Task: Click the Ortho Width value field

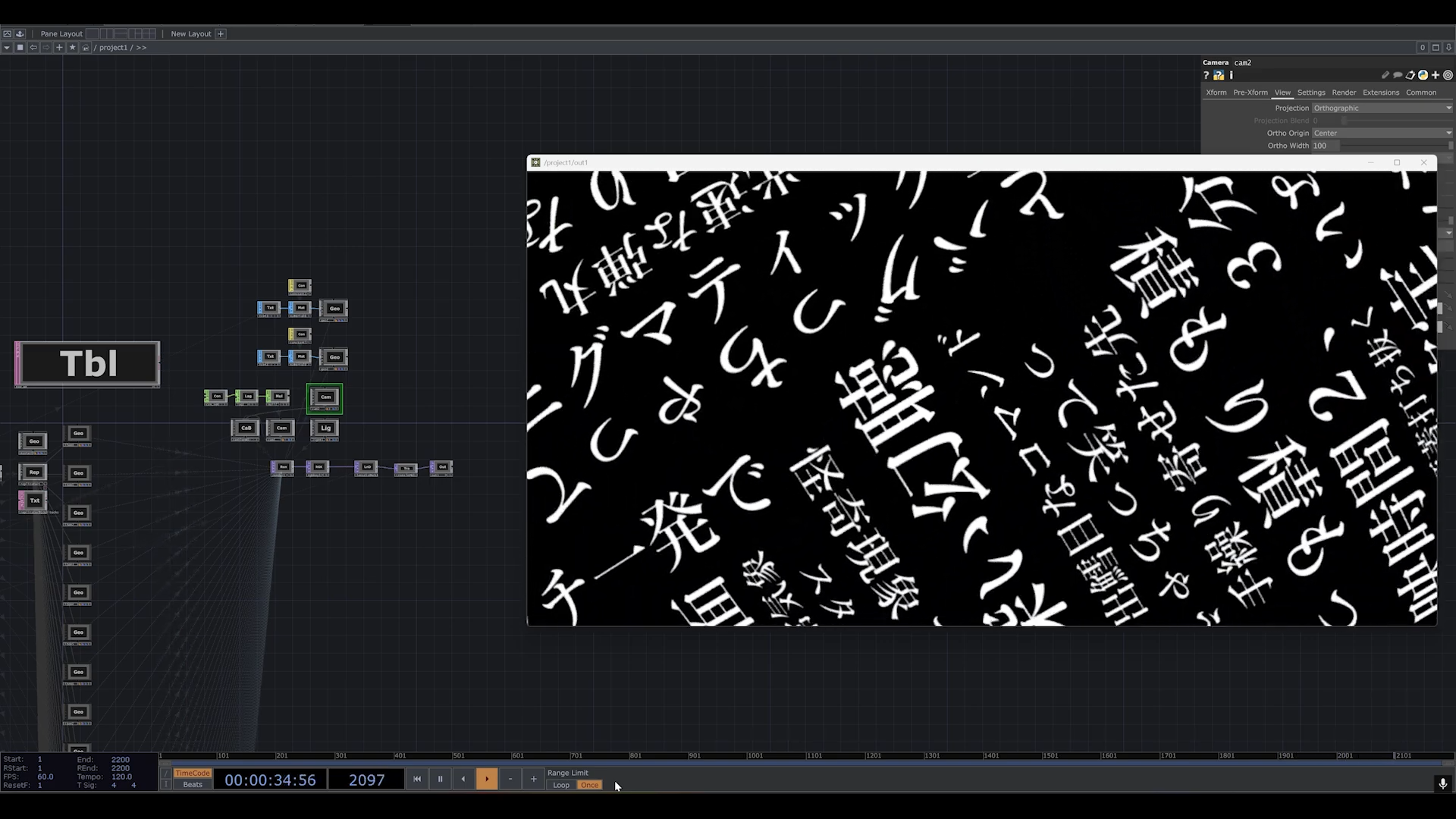Action: pyautogui.click(x=1324, y=146)
